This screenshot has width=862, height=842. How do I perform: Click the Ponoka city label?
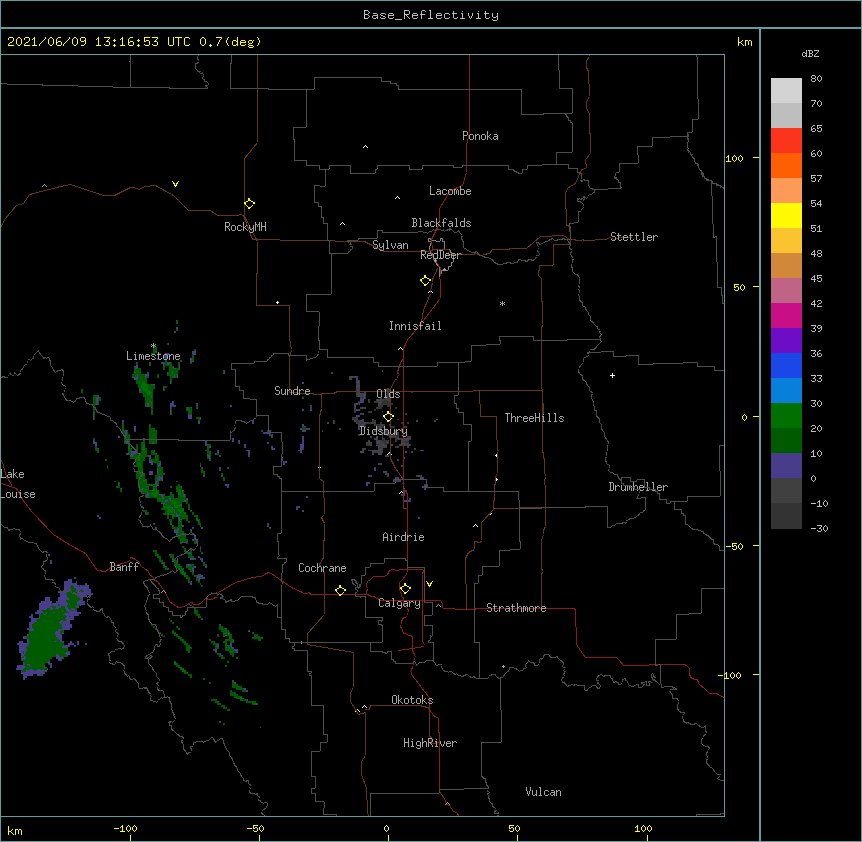pos(480,136)
